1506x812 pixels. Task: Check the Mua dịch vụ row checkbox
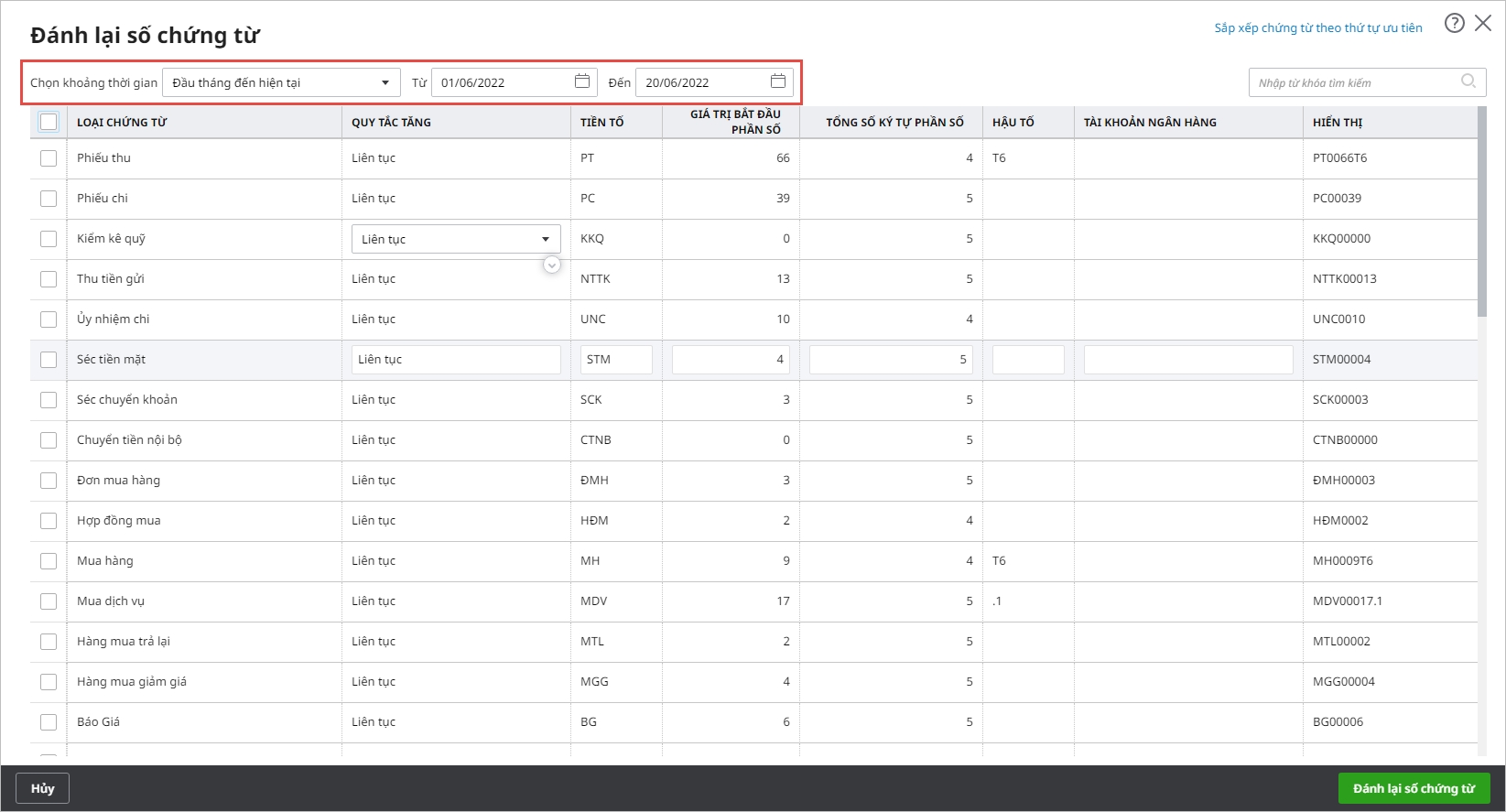coord(49,601)
